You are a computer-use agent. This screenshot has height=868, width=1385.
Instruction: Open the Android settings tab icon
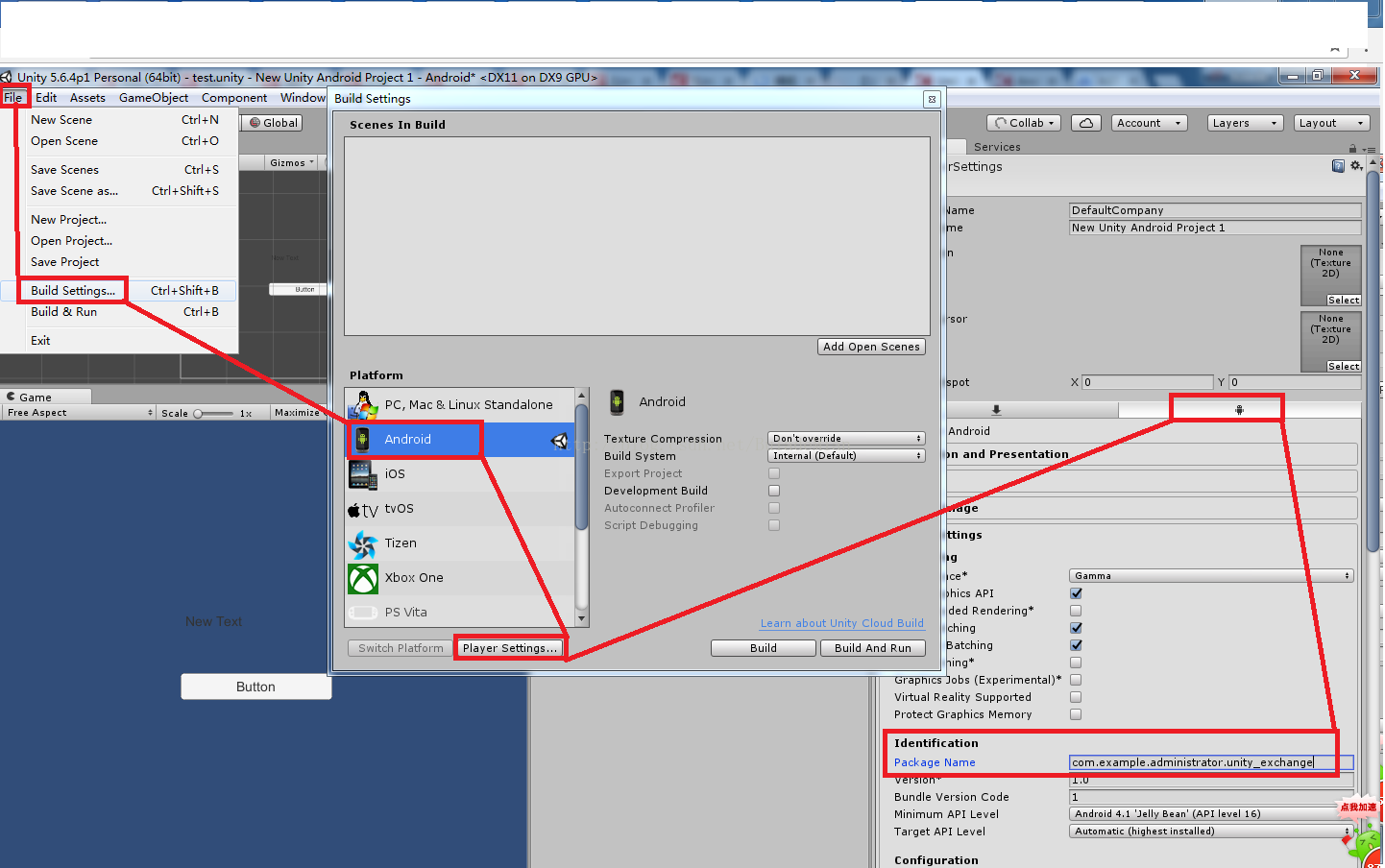pos(1239,410)
